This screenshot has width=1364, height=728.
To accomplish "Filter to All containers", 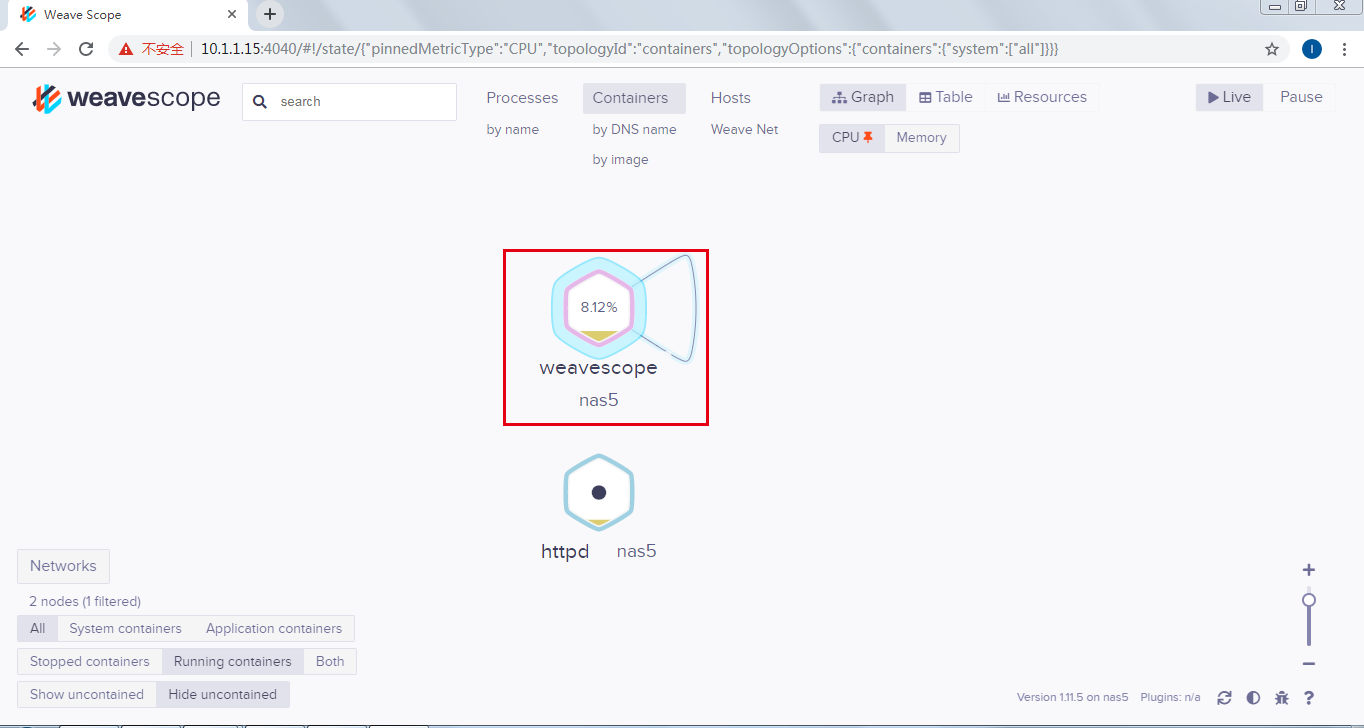I will click(x=37, y=629).
